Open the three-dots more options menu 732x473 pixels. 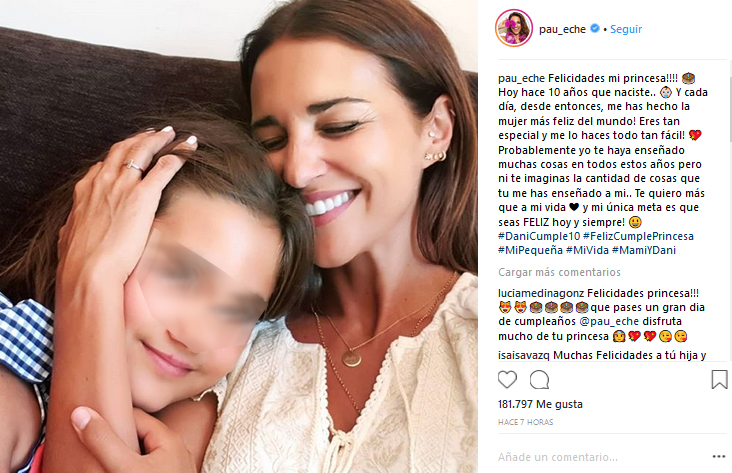719,456
